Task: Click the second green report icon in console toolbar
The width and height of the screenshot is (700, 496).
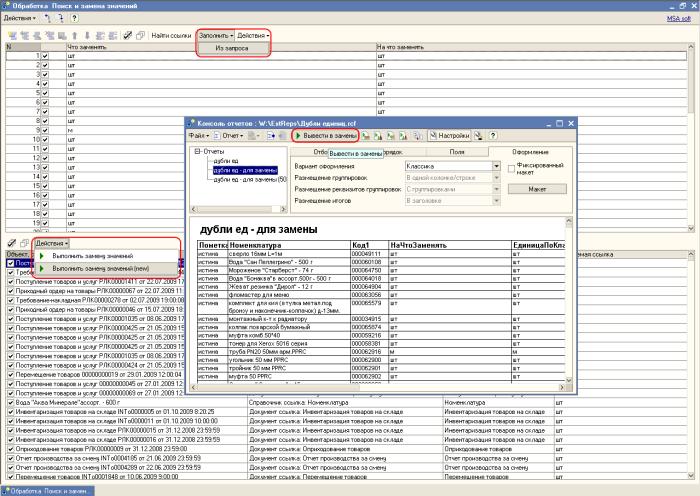Action: click(378, 135)
